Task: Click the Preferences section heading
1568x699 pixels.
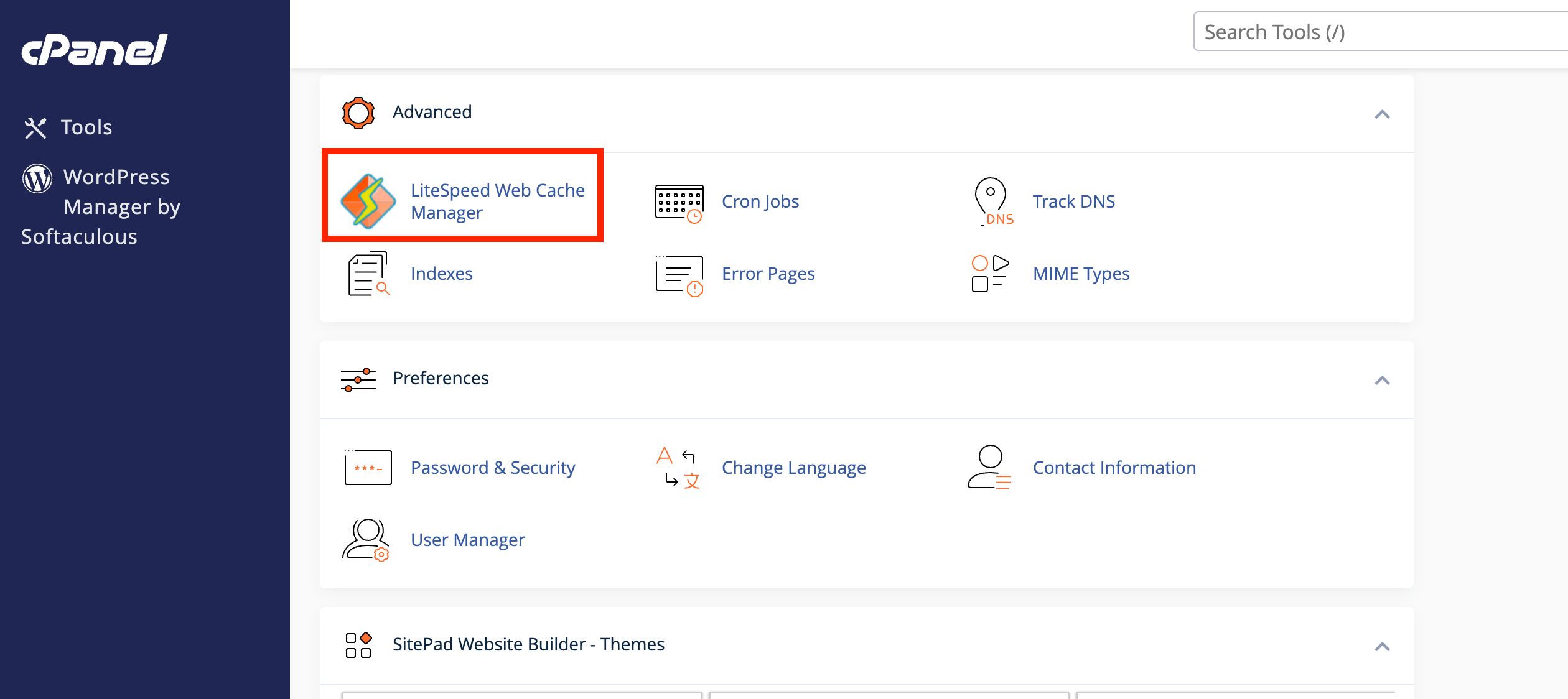Action: pyautogui.click(x=441, y=378)
